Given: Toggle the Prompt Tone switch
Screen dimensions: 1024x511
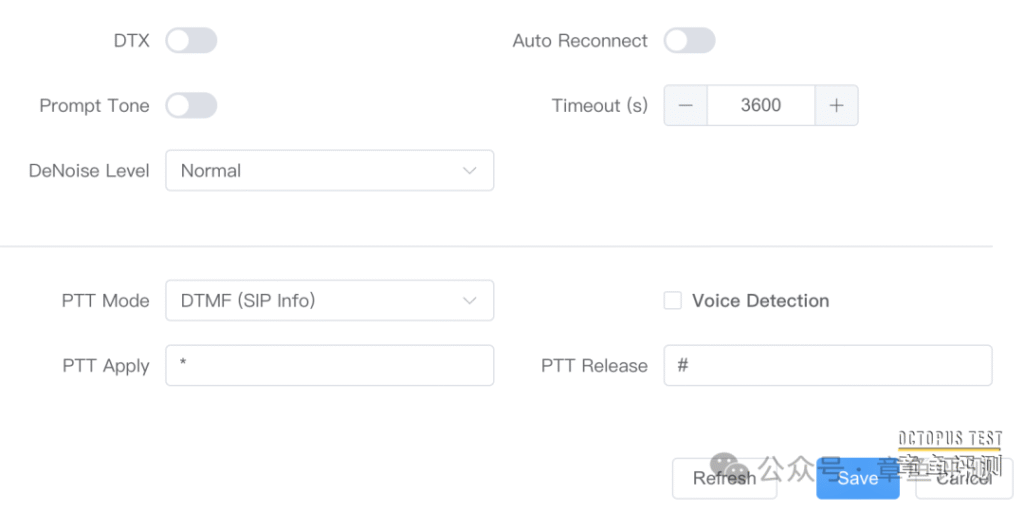Looking at the screenshot, I should (191, 105).
